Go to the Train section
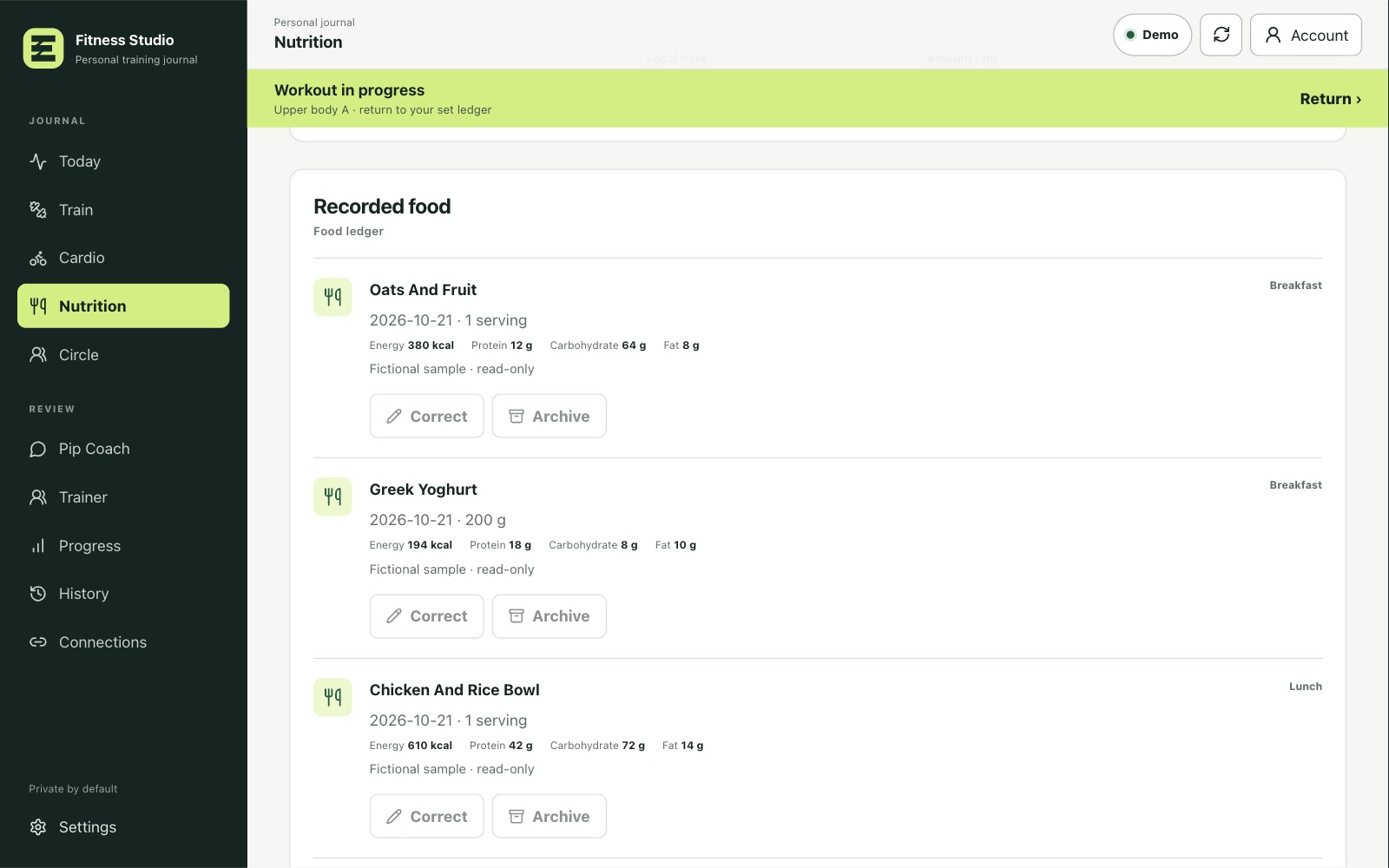Screen dimensions: 1389x868 pyautogui.click(x=123, y=210)
